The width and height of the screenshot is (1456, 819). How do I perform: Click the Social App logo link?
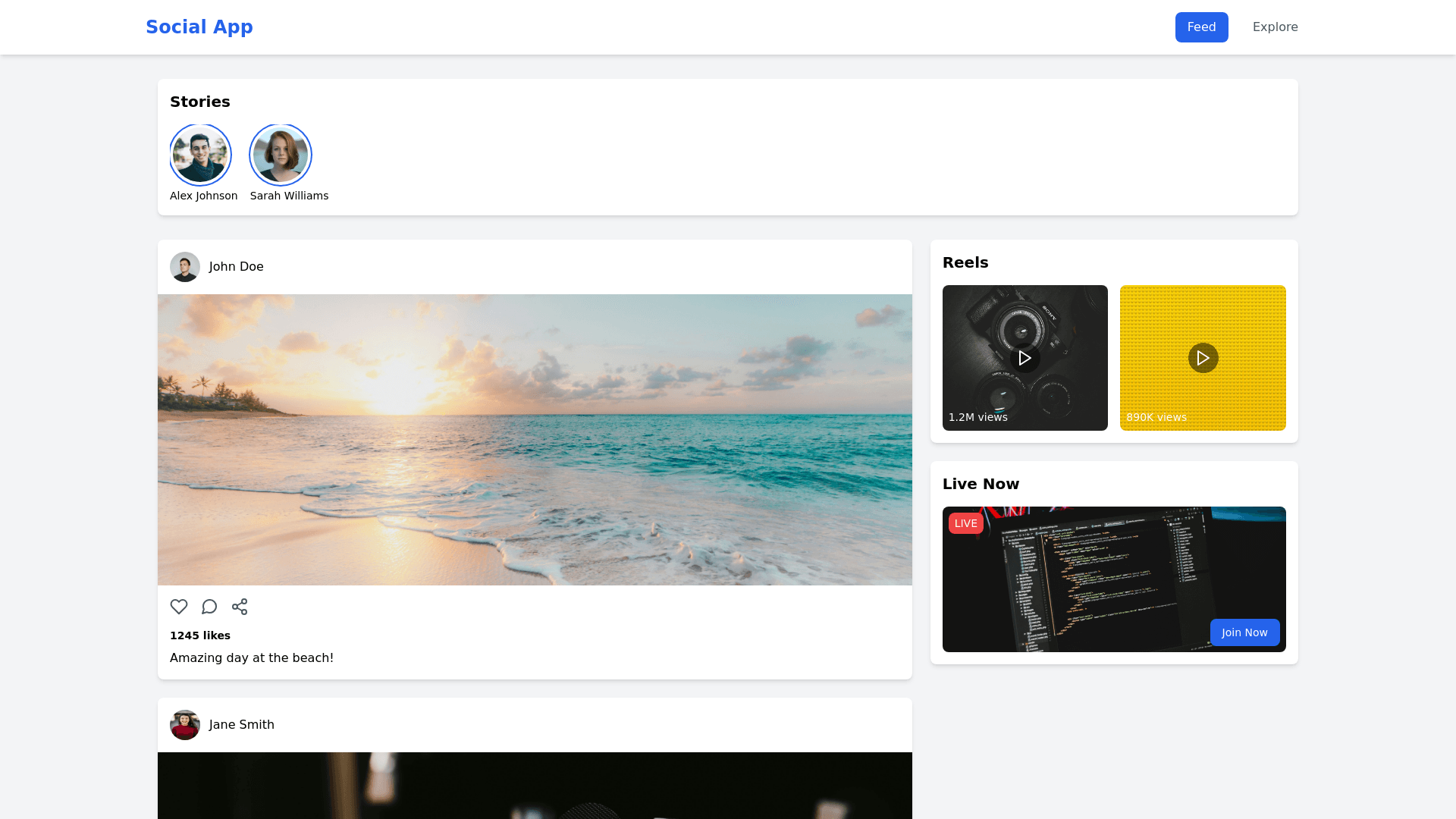[x=199, y=27]
